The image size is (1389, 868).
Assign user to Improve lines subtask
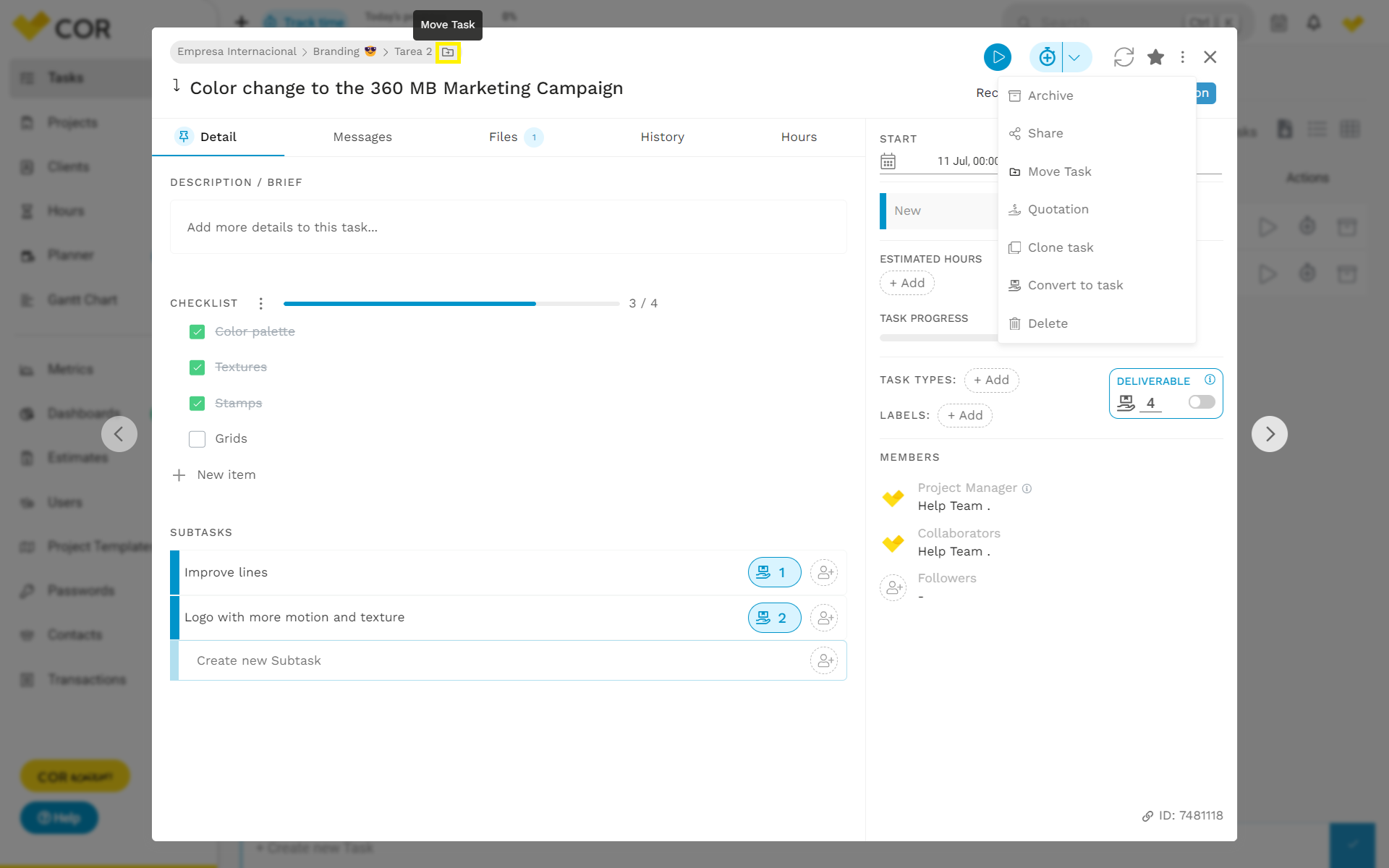(x=824, y=572)
